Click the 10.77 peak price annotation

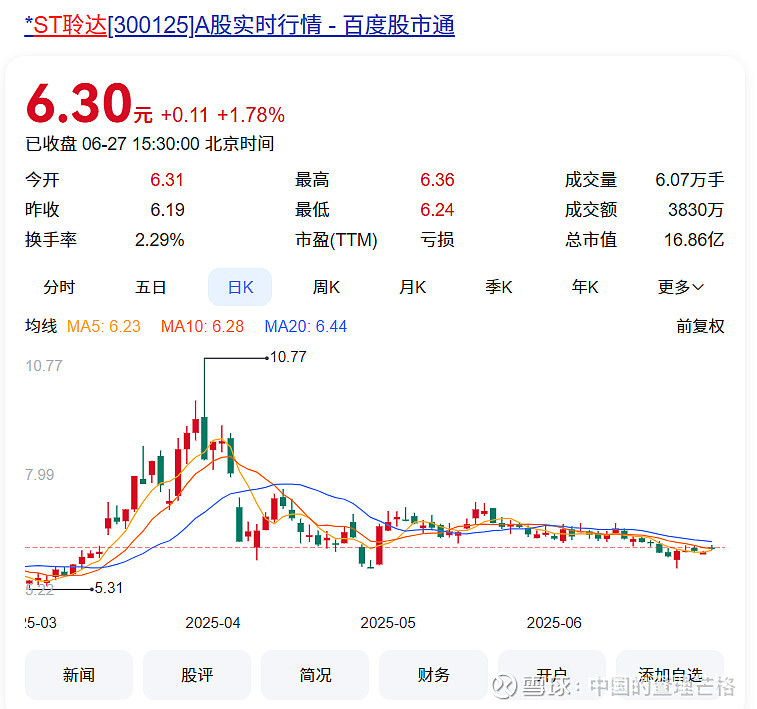[288, 357]
